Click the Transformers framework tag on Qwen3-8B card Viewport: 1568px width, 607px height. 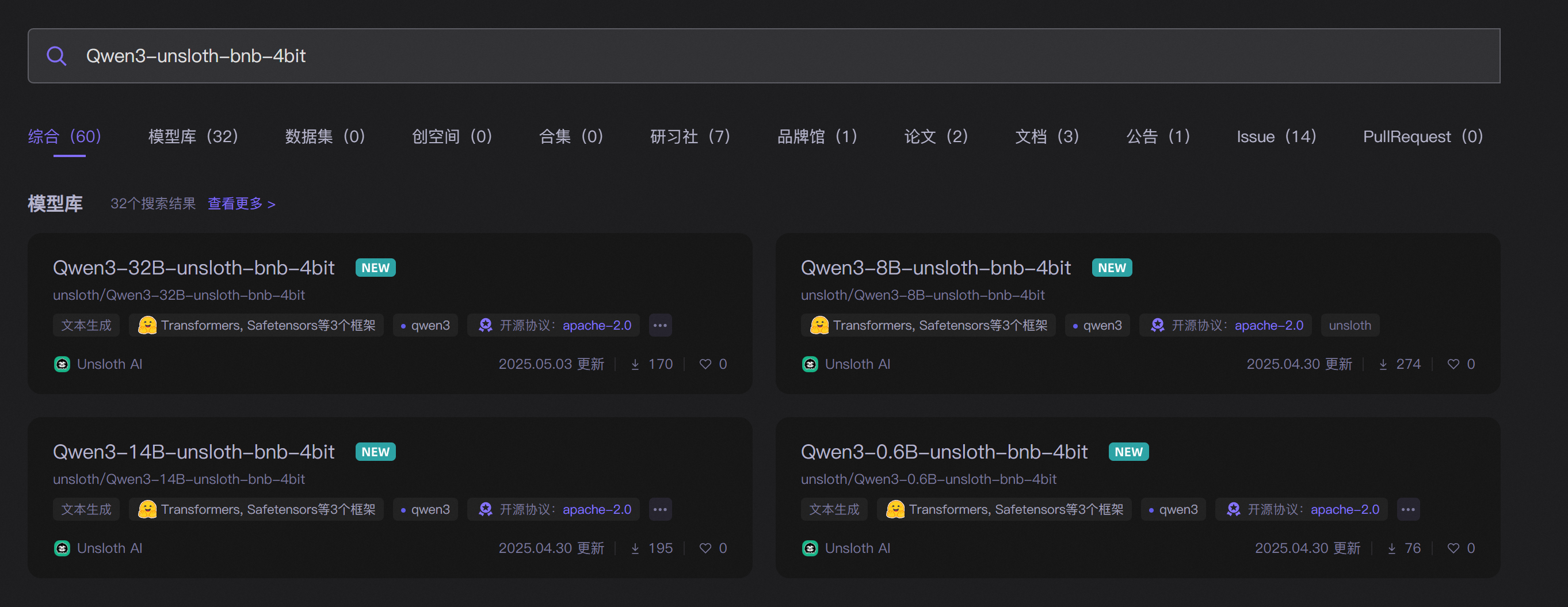(x=928, y=325)
